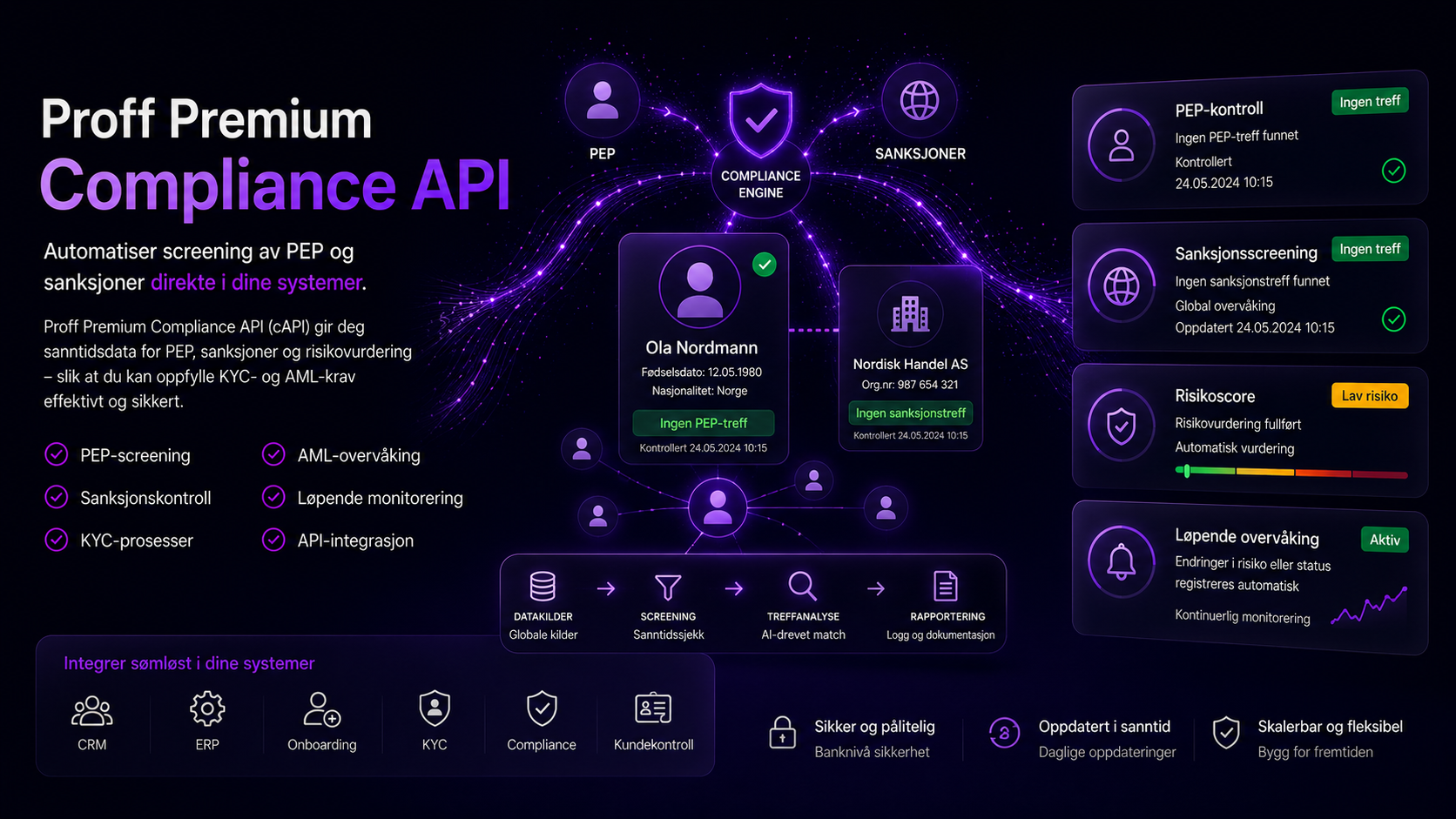Image resolution: width=1456 pixels, height=819 pixels.
Task: Click the checkmark beside Løpende monitorering
Action: coord(273,497)
